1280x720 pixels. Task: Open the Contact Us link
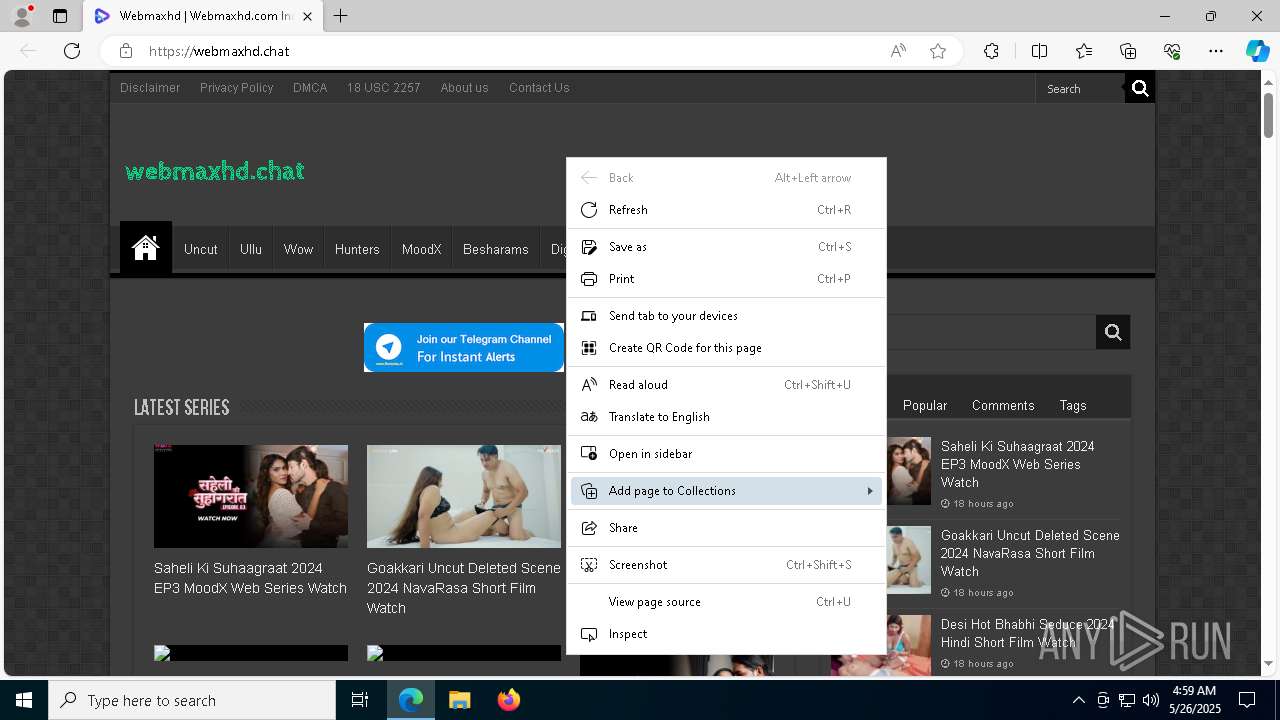[x=539, y=88]
